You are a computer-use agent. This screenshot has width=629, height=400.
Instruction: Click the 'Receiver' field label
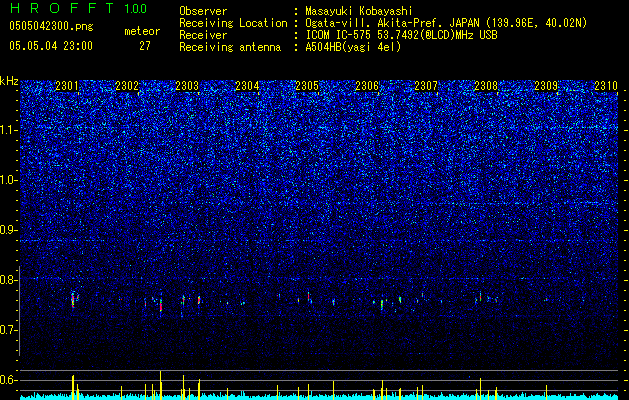tap(203, 35)
